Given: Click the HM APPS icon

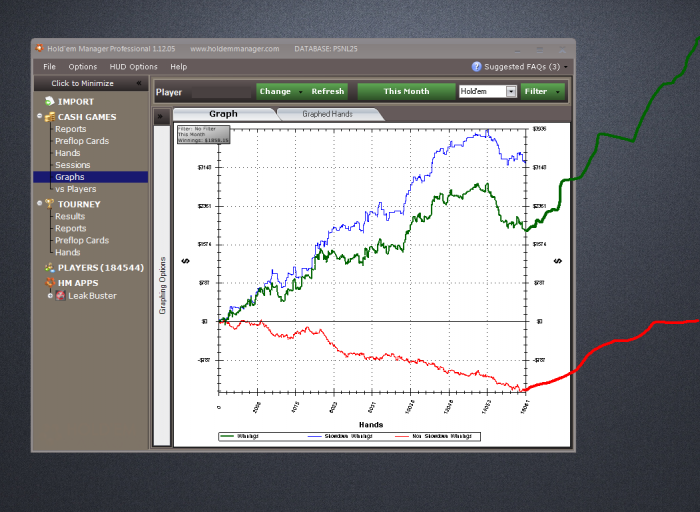Looking at the screenshot, I should [x=50, y=283].
